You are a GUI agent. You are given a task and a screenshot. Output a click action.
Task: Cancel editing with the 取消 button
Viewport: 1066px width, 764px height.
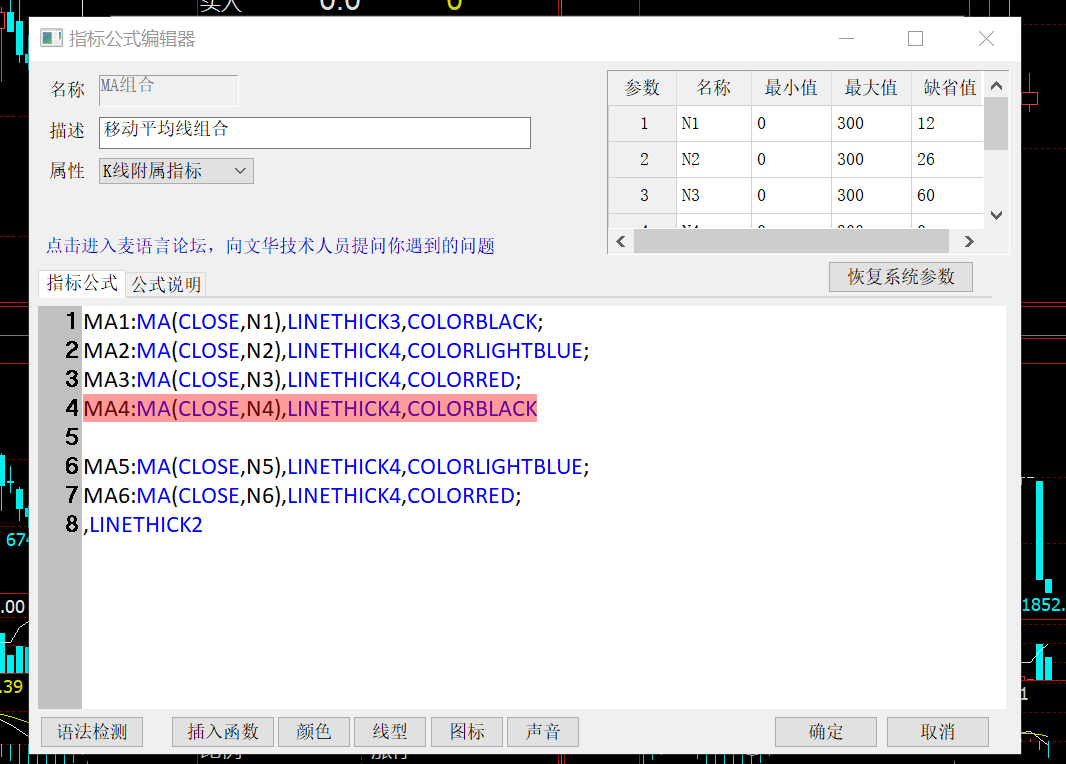937,732
